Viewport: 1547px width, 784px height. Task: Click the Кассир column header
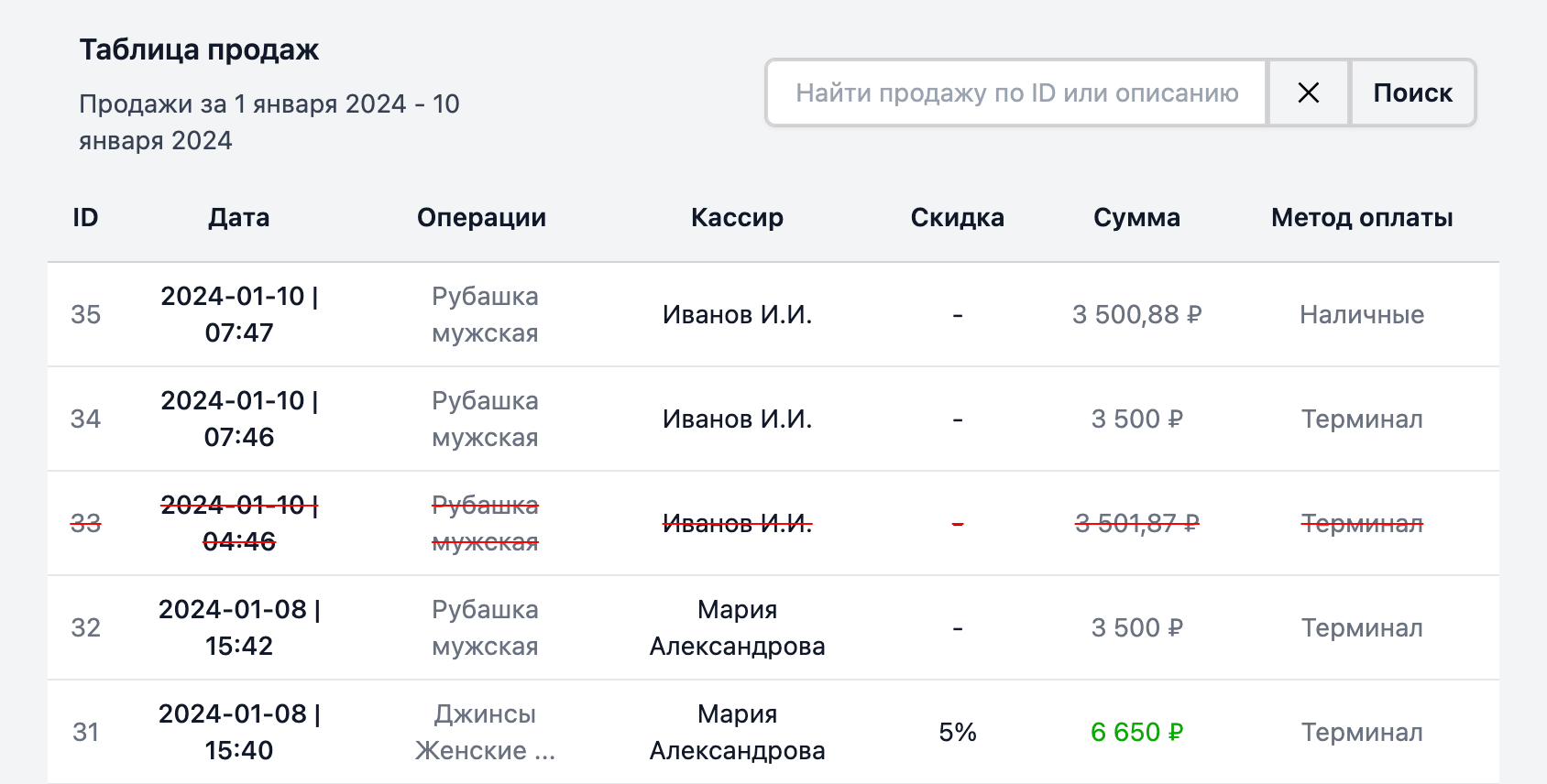737,218
